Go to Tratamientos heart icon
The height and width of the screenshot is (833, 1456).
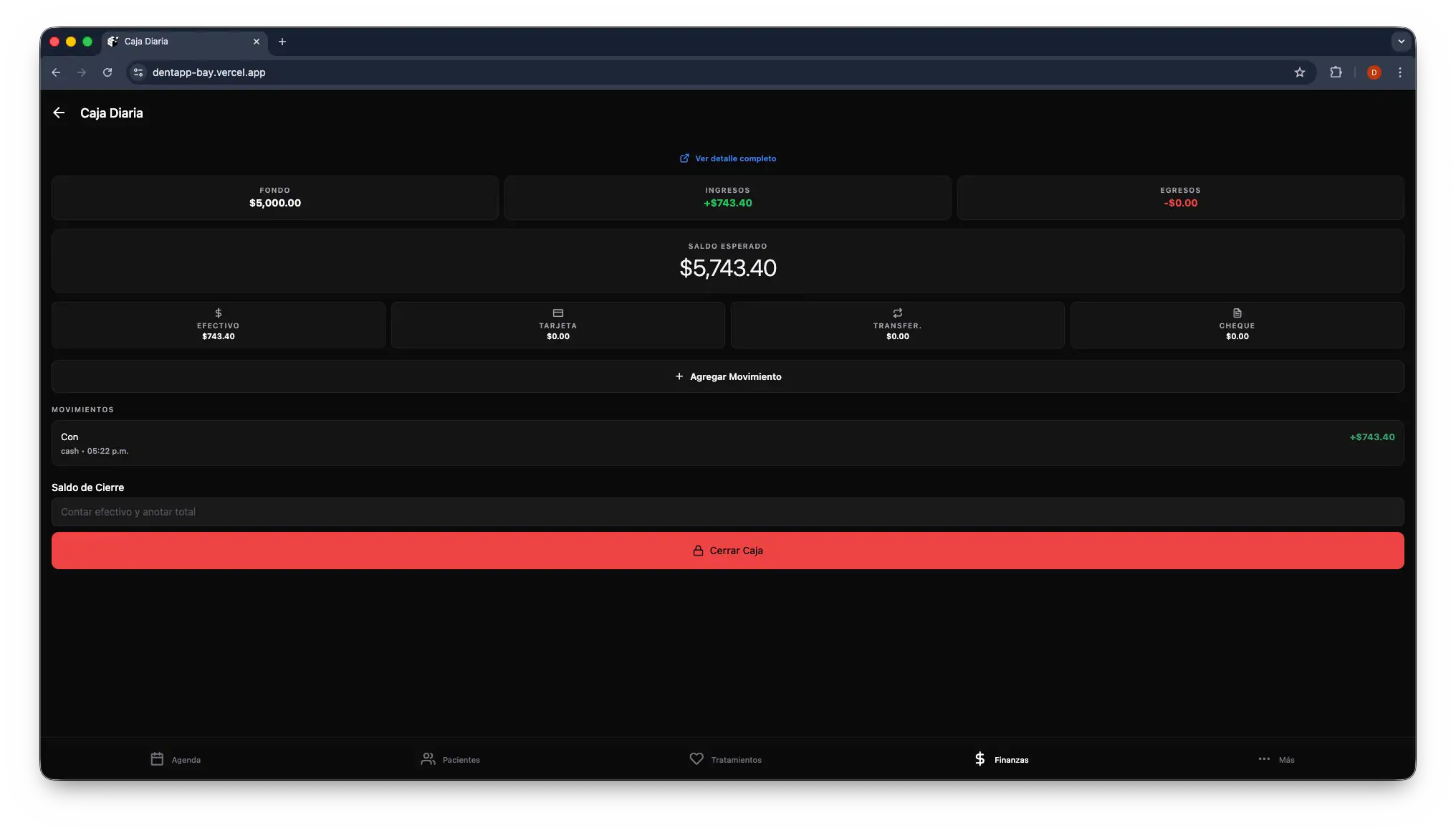[696, 758]
